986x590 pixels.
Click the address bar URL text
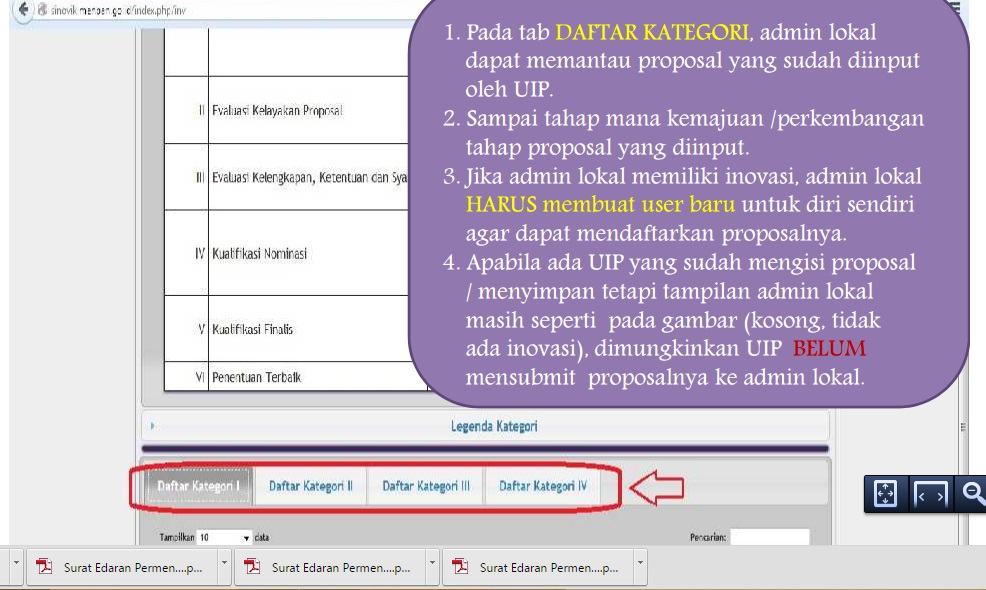coord(118,11)
